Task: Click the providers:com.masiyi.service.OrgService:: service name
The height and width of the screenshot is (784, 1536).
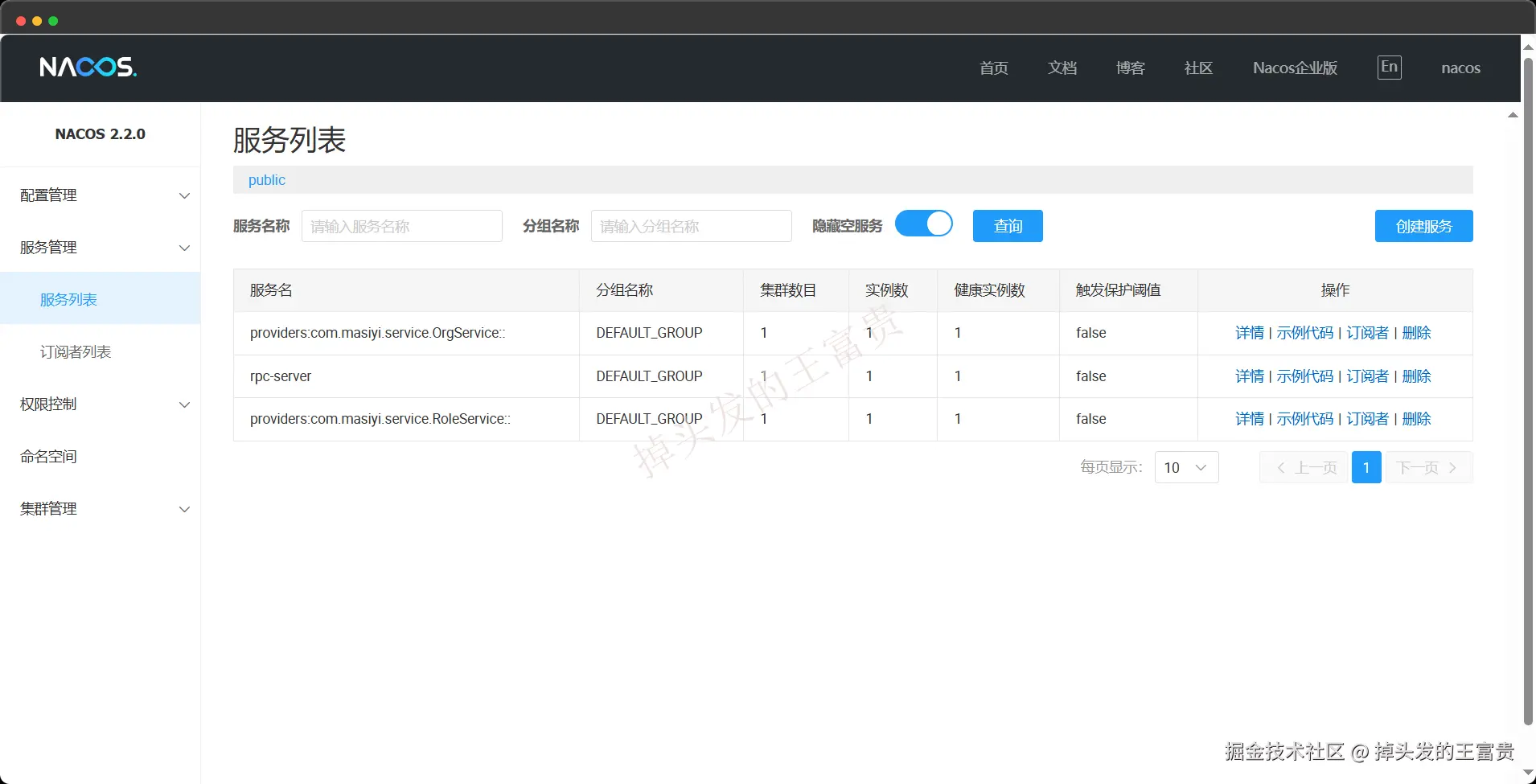Action: [378, 333]
